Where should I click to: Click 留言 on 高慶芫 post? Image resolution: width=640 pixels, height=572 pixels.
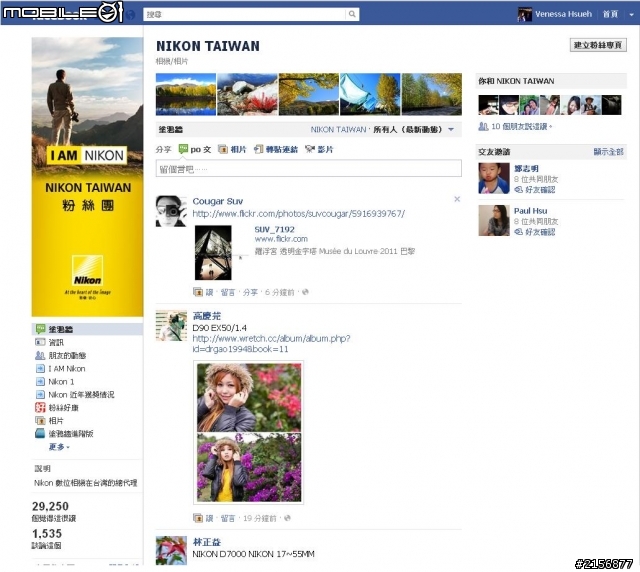click(x=228, y=518)
